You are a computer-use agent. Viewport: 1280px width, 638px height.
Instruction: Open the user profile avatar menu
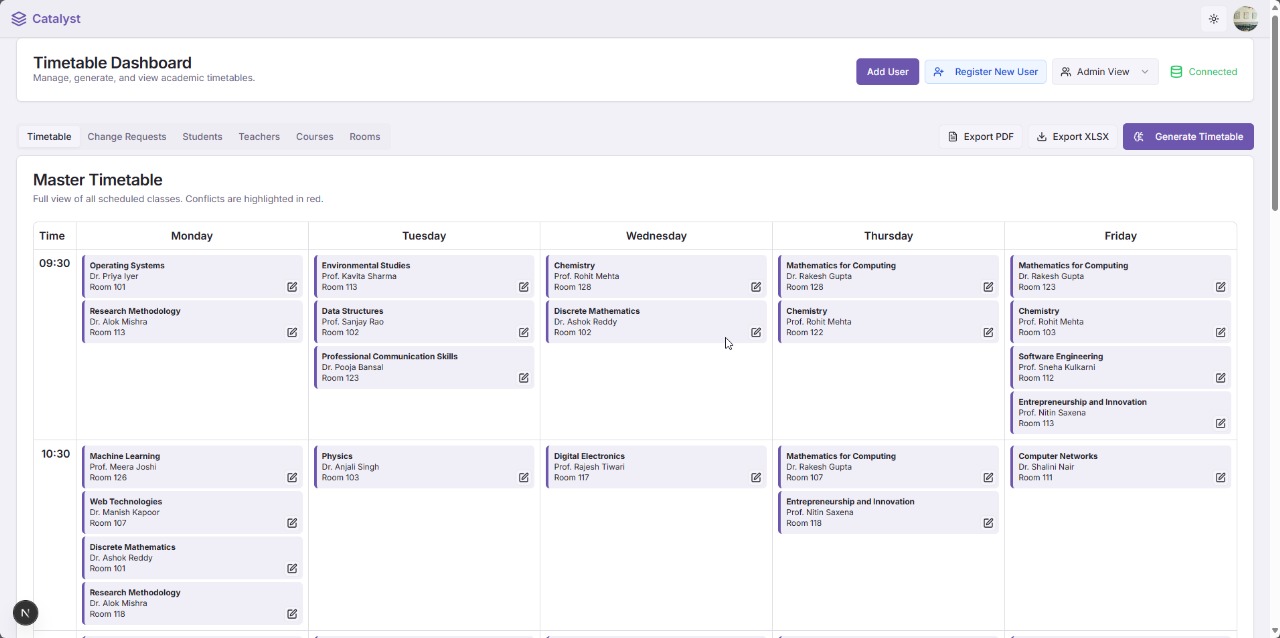coord(1245,19)
